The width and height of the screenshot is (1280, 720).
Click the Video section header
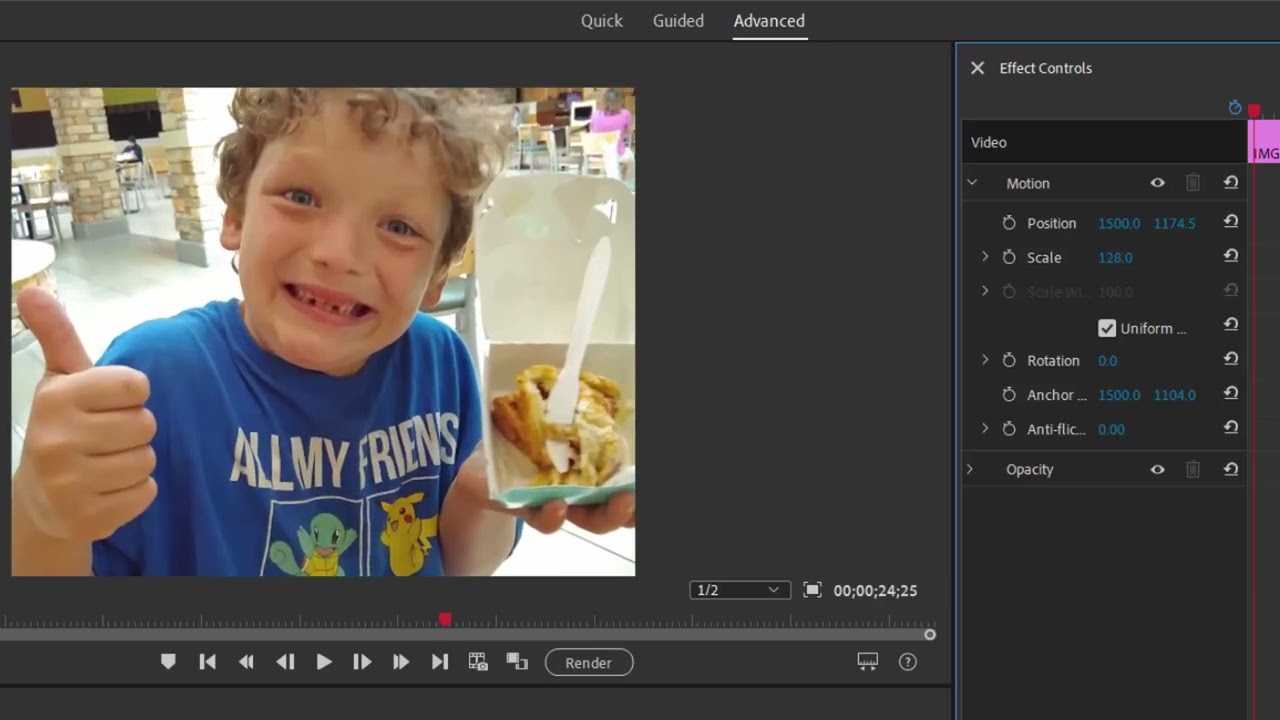[1104, 142]
